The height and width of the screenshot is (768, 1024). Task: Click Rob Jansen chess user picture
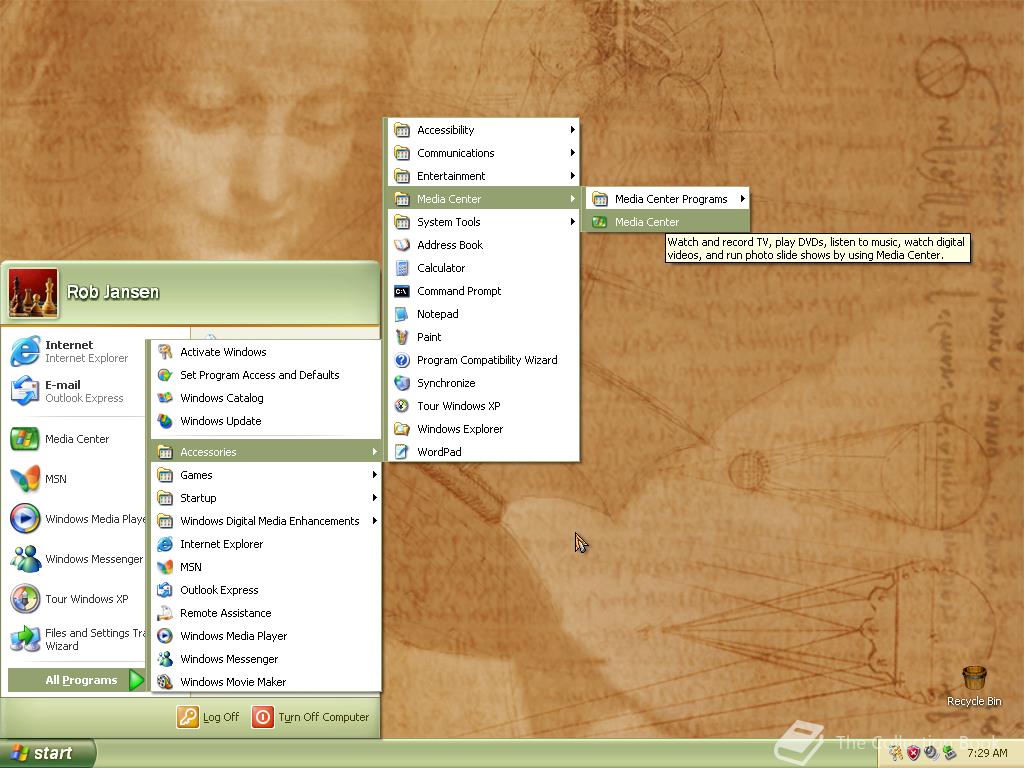pos(33,293)
